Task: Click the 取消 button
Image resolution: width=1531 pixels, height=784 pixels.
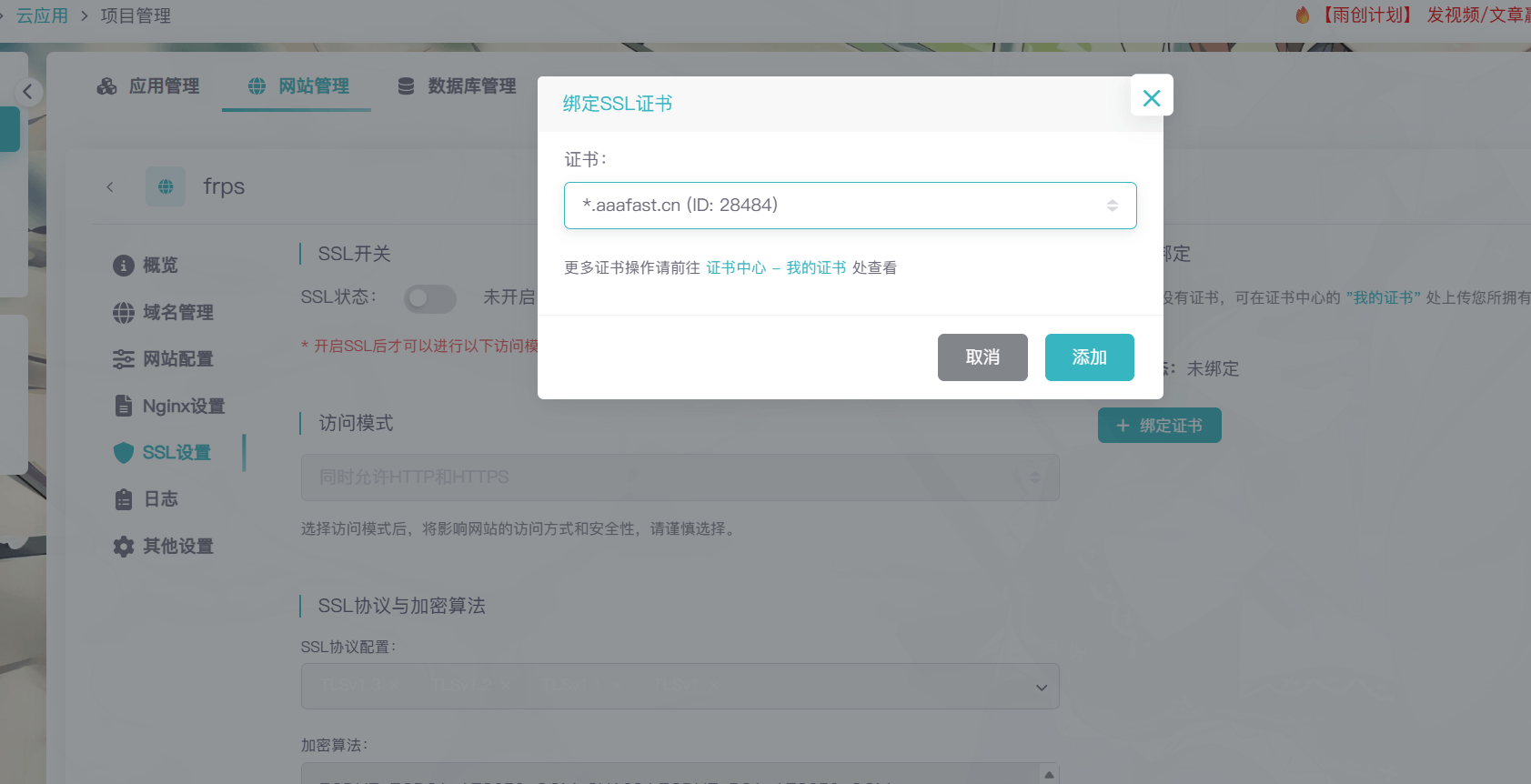Action: point(982,357)
